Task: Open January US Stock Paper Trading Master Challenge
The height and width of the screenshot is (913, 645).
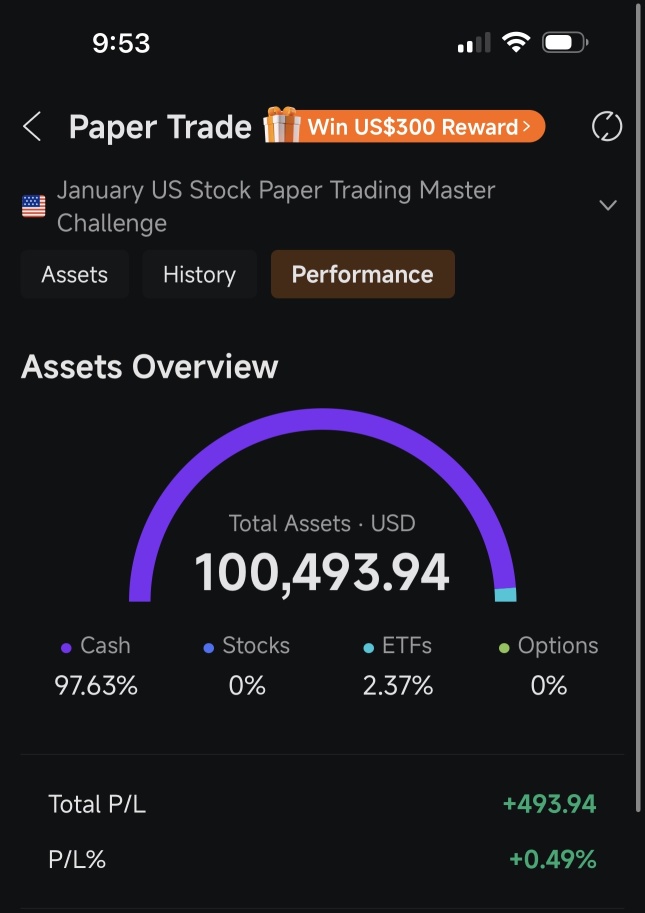Action: point(275,207)
